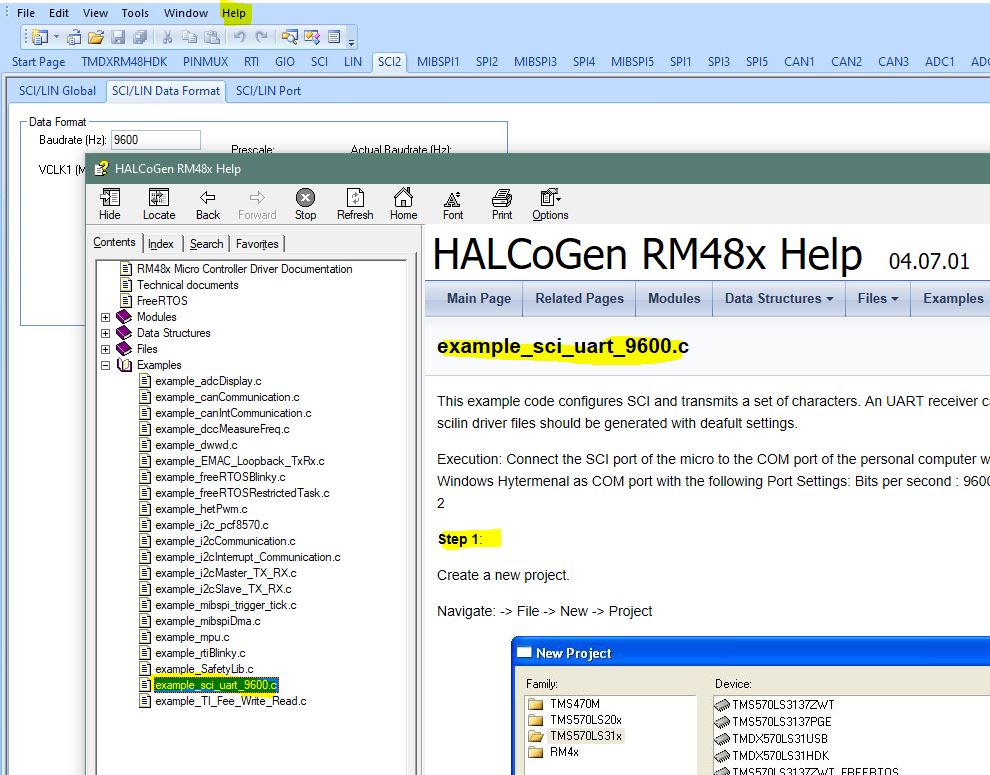990x775 pixels.
Task: Click the Locate icon in Help toolbar
Action: click(158, 204)
